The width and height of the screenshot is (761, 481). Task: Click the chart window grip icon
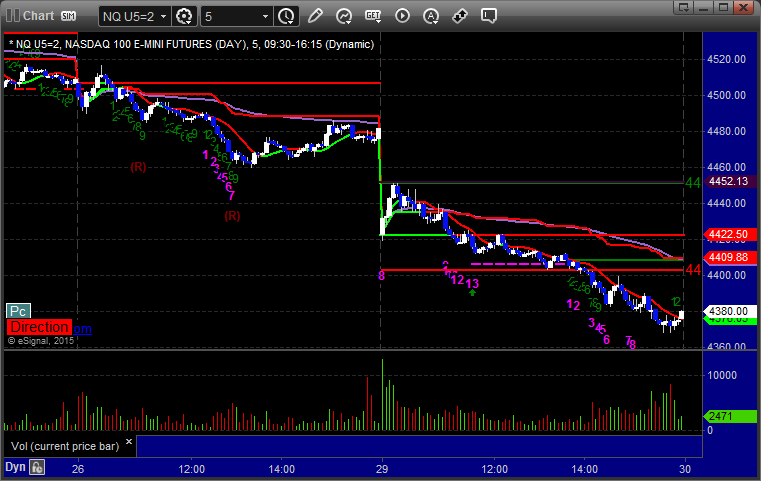pyautogui.click(x=13, y=16)
